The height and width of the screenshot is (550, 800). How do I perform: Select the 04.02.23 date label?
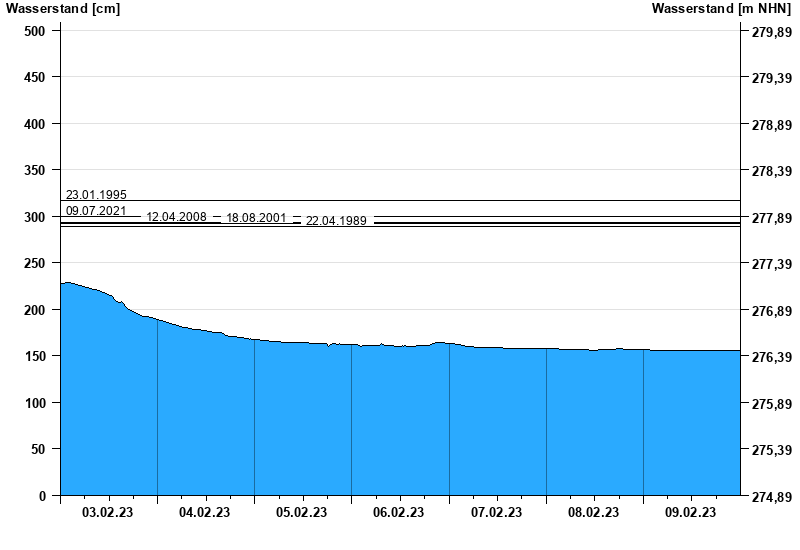coord(205,513)
